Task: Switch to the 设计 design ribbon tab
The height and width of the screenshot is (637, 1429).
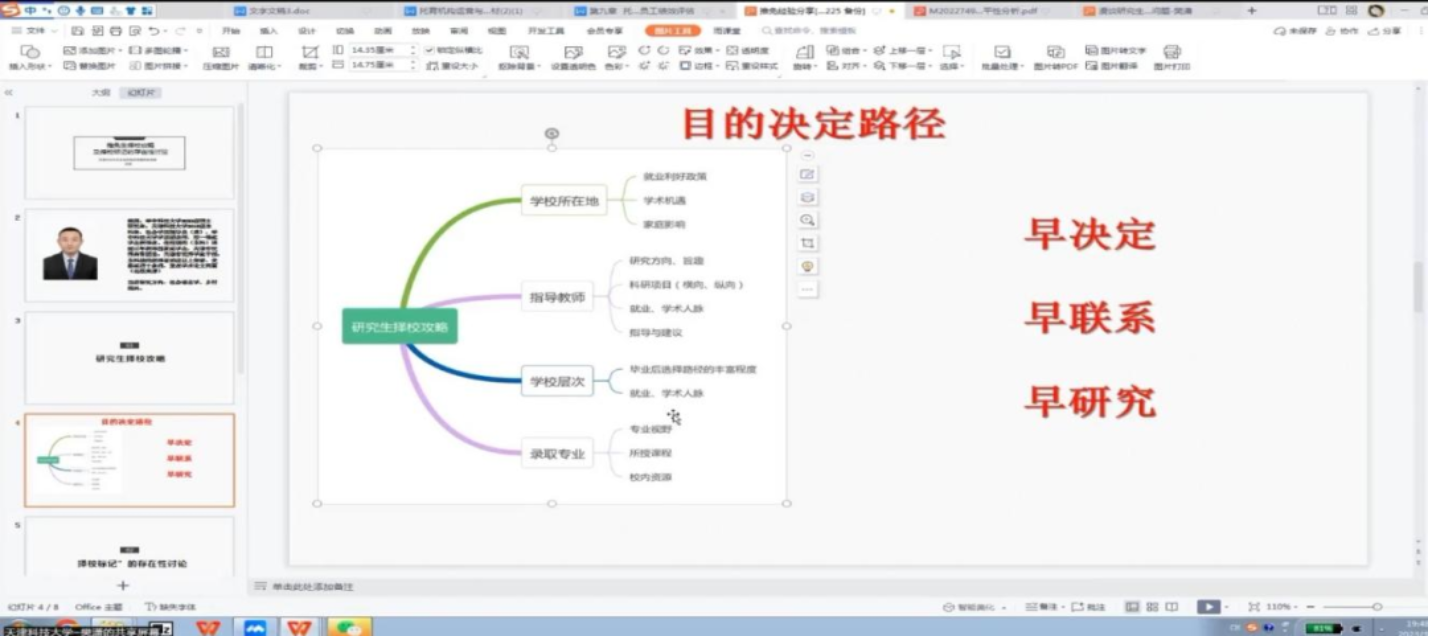Action: pyautogui.click(x=307, y=31)
